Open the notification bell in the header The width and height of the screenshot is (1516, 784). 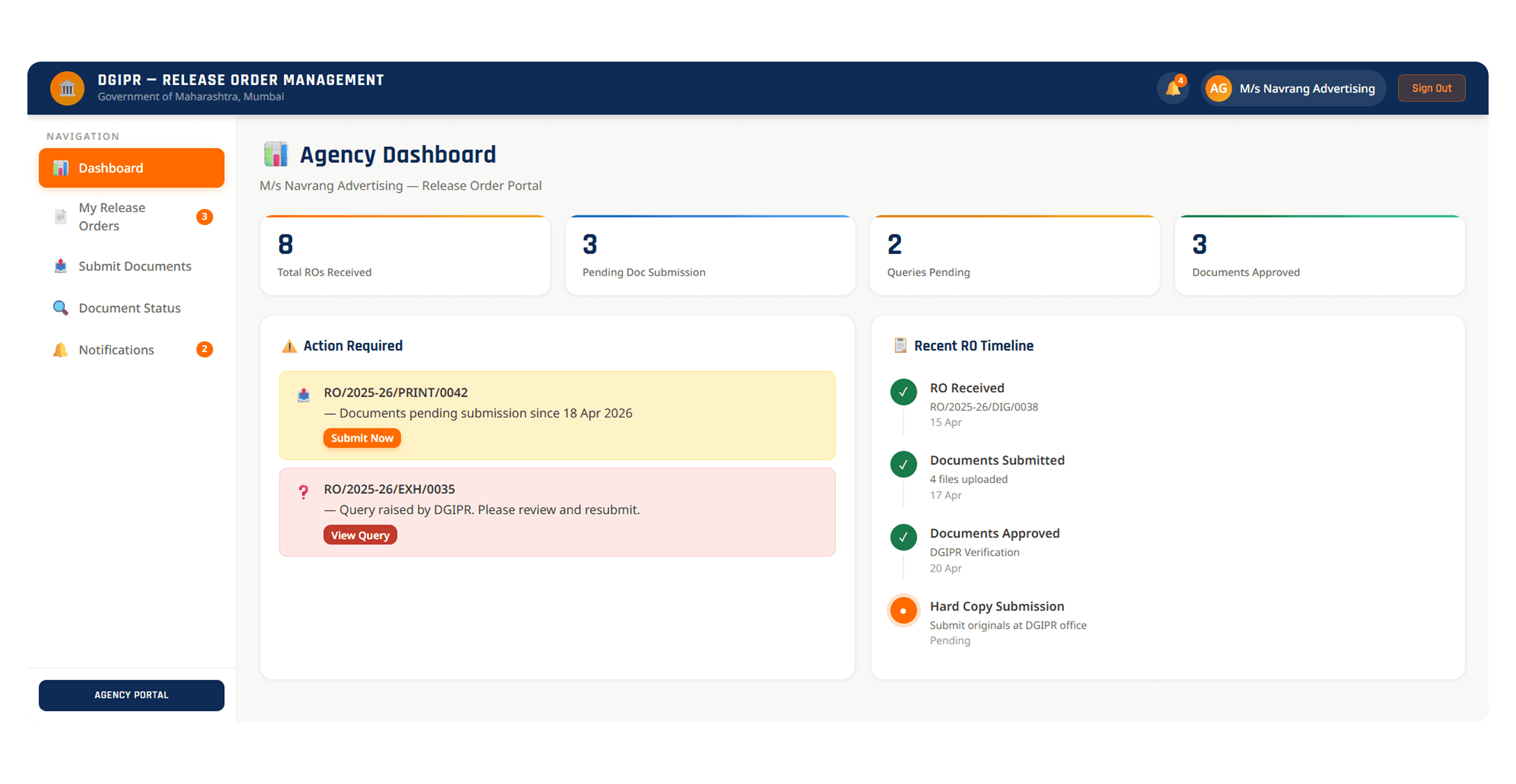(1173, 88)
